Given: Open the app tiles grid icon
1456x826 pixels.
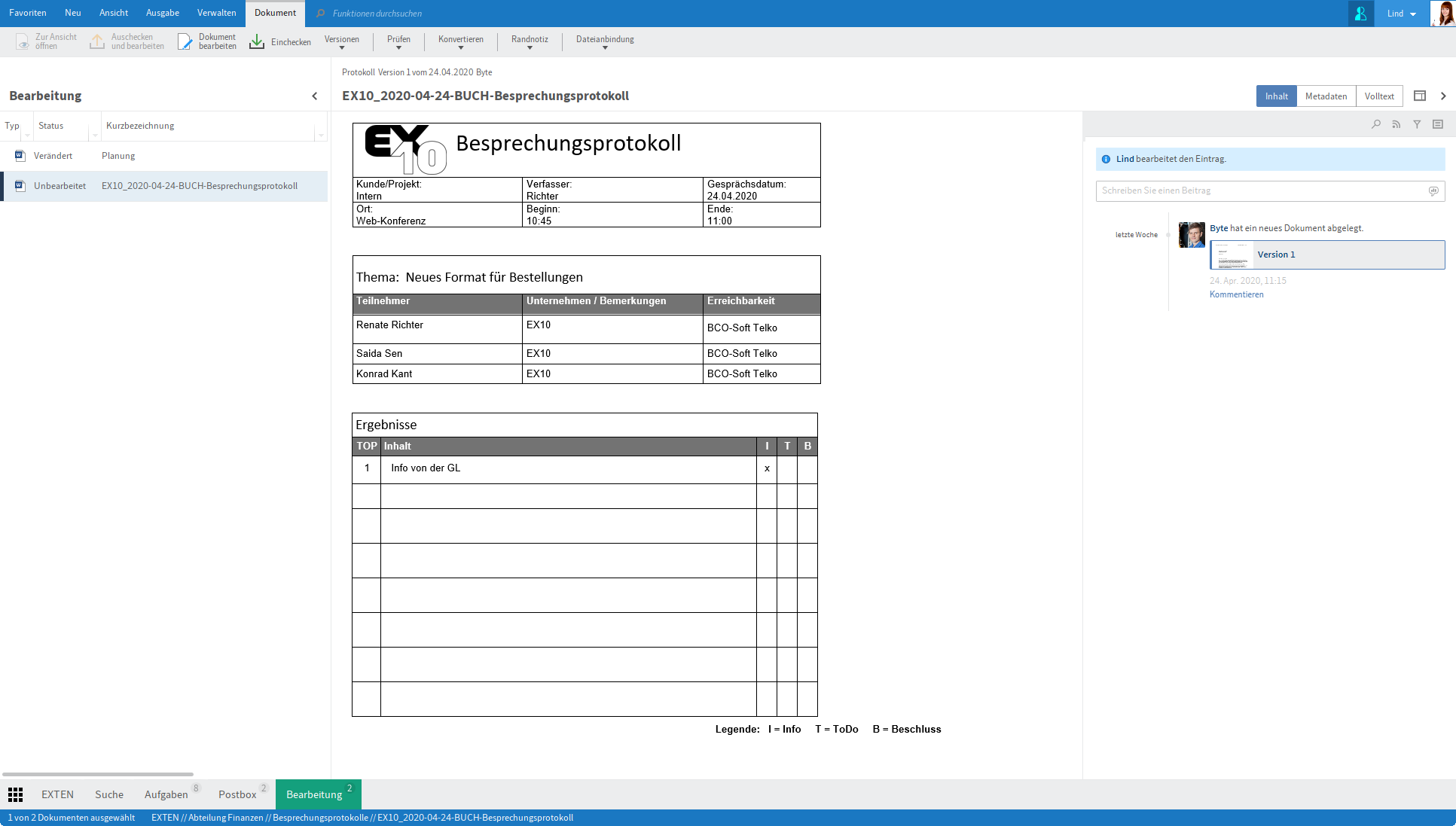Looking at the screenshot, I should [15, 794].
